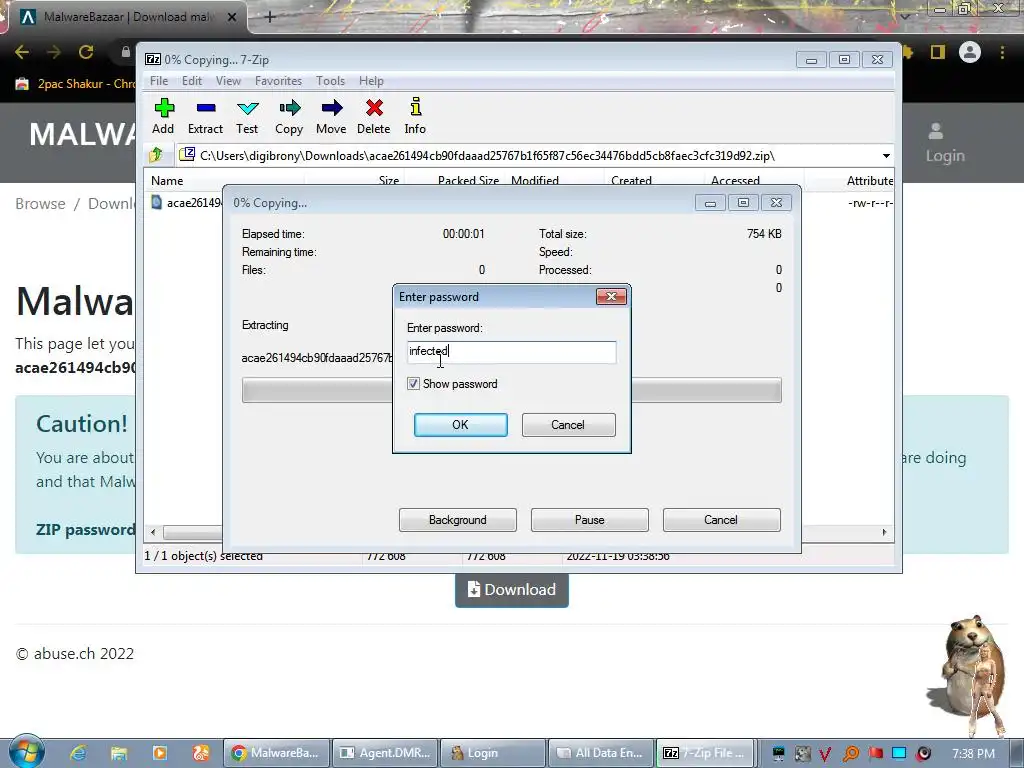Click the Chrome side panel icon
The image size is (1024, 768).
pyautogui.click(x=938, y=52)
